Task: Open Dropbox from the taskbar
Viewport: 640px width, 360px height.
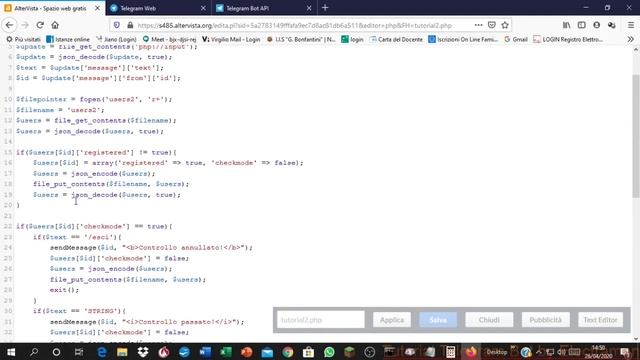Action: point(143,352)
